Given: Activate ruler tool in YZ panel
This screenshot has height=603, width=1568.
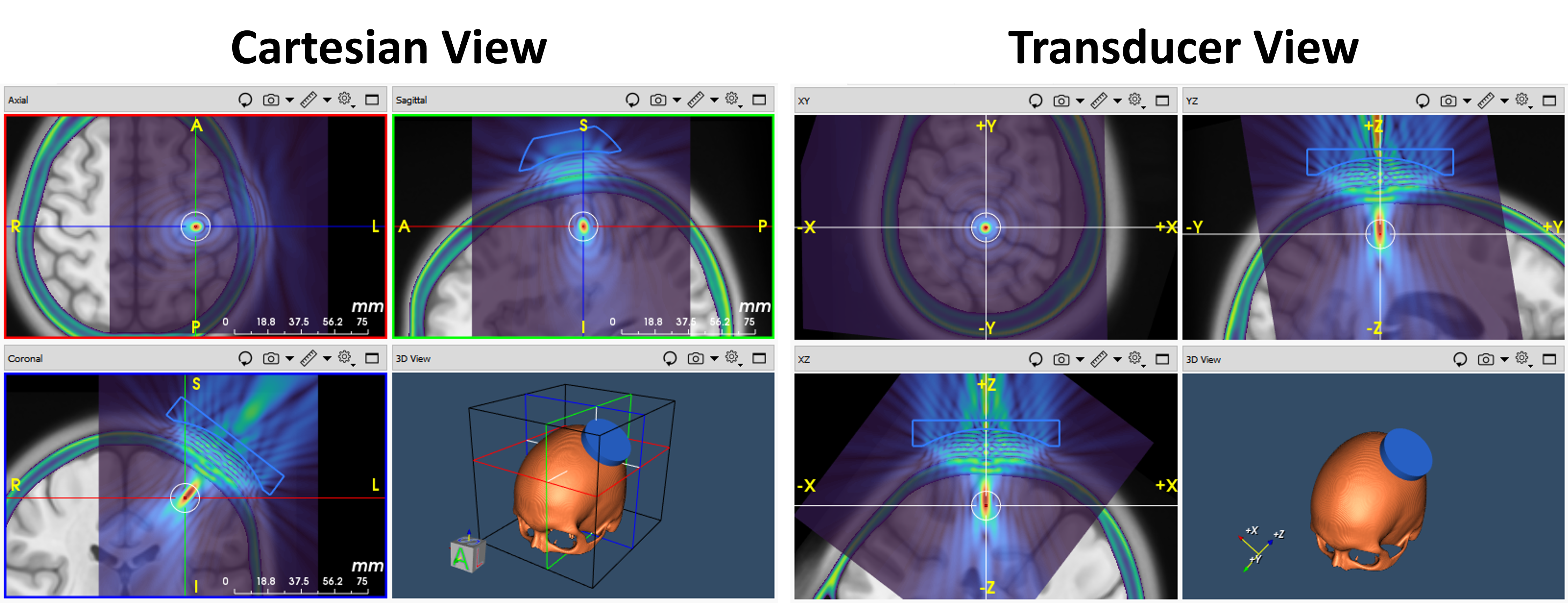Looking at the screenshot, I should click(x=1486, y=101).
